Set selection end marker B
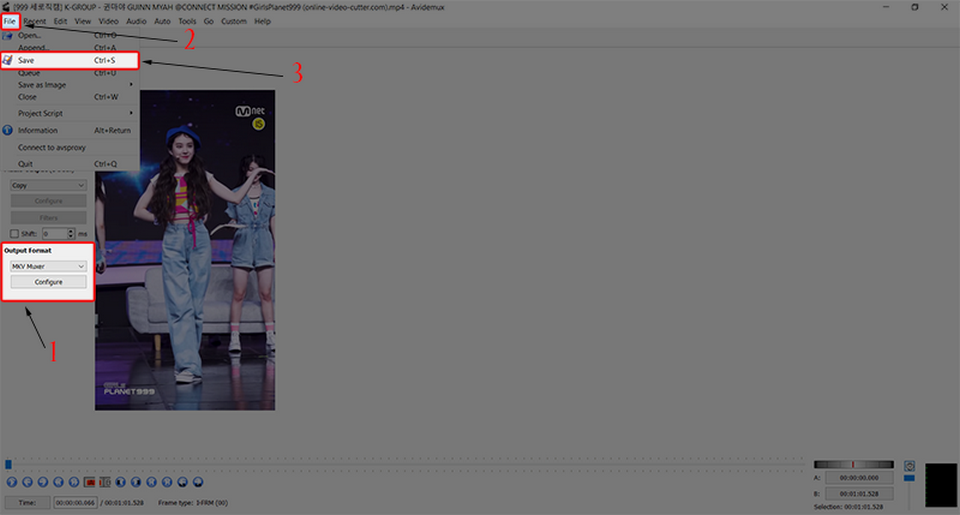 click(x=105, y=483)
